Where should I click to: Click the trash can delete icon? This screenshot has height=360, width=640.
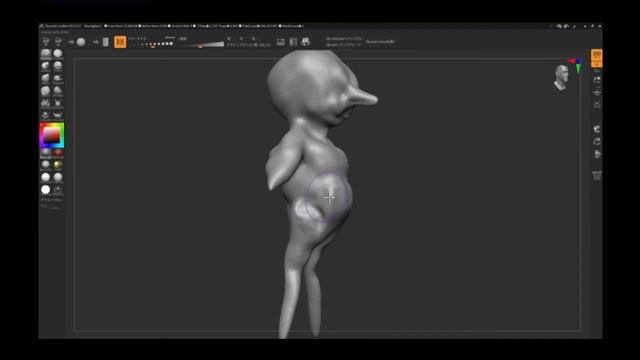click(x=597, y=176)
